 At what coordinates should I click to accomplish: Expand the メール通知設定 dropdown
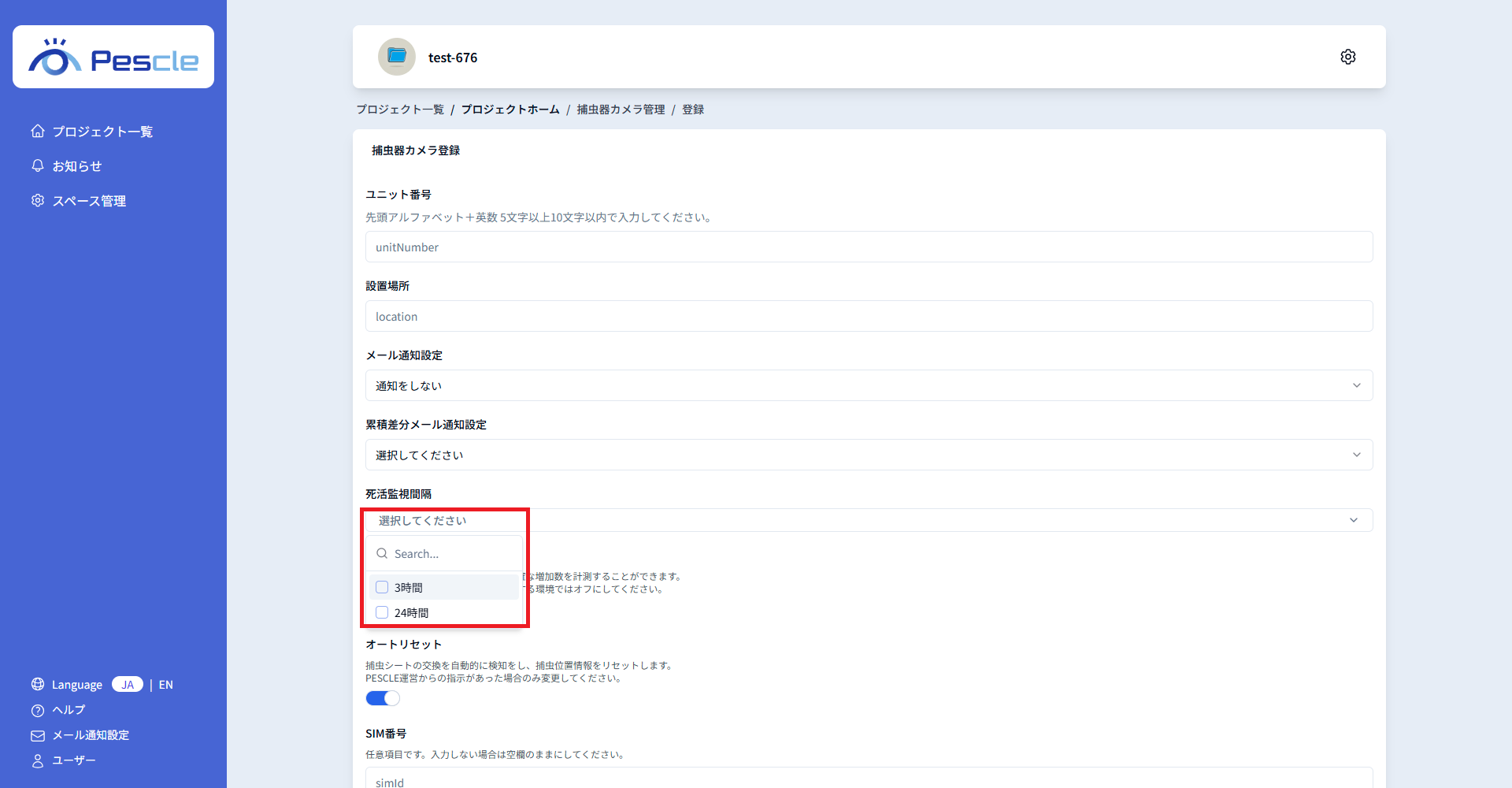868,385
